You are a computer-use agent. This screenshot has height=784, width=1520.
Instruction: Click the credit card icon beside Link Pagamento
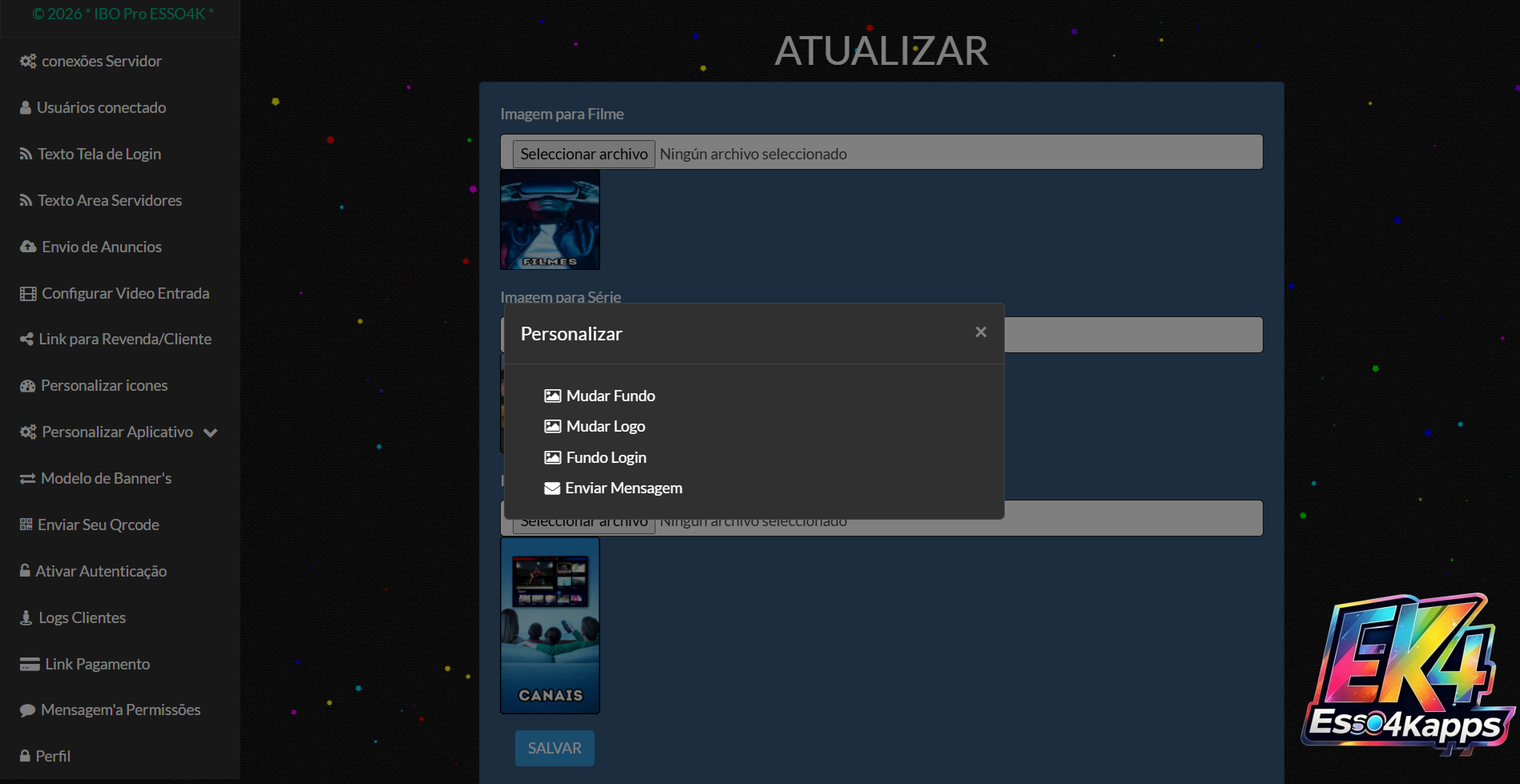tap(30, 664)
